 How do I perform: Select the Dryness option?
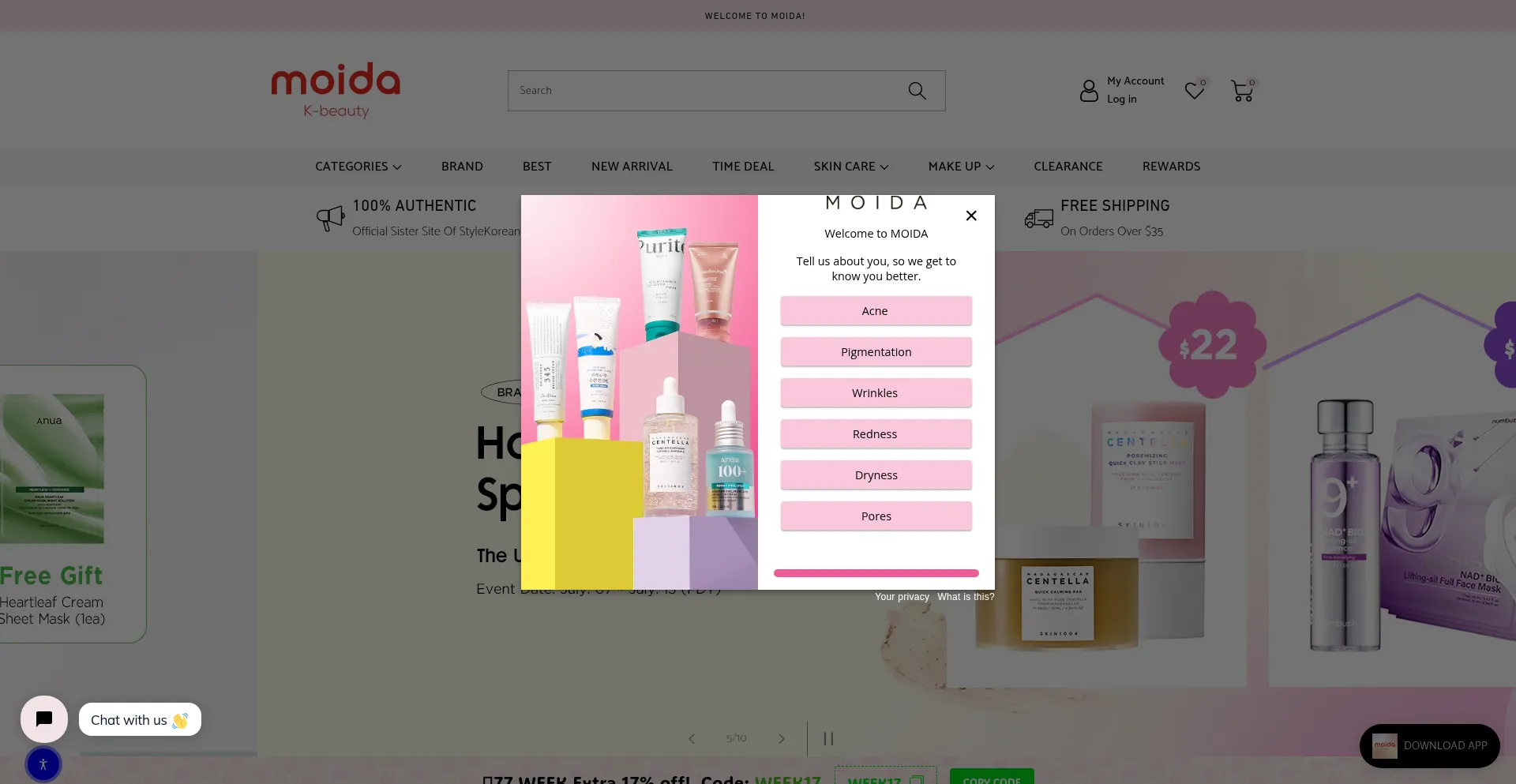876,475
